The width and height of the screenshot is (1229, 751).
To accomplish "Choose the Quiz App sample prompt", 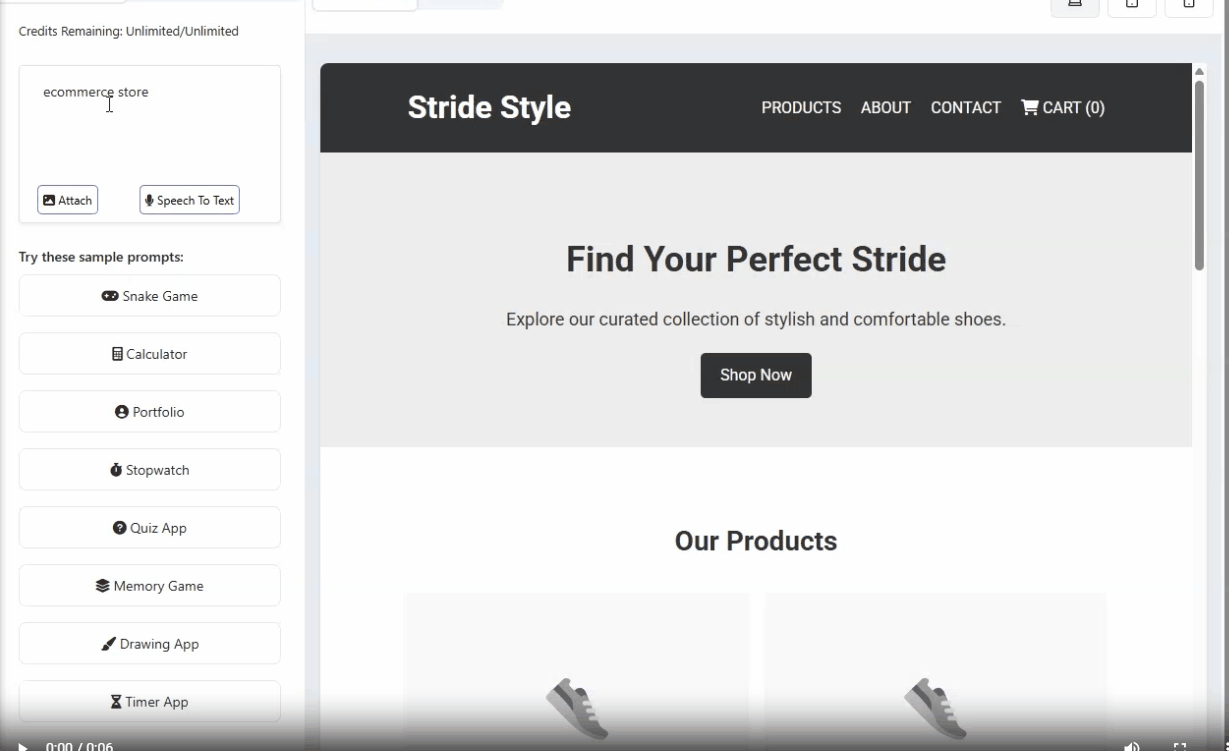I will 150,528.
